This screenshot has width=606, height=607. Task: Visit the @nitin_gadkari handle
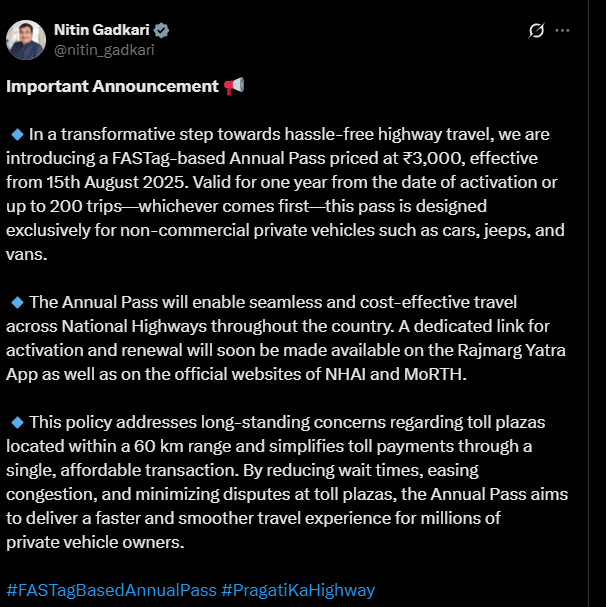(x=104, y=50)
